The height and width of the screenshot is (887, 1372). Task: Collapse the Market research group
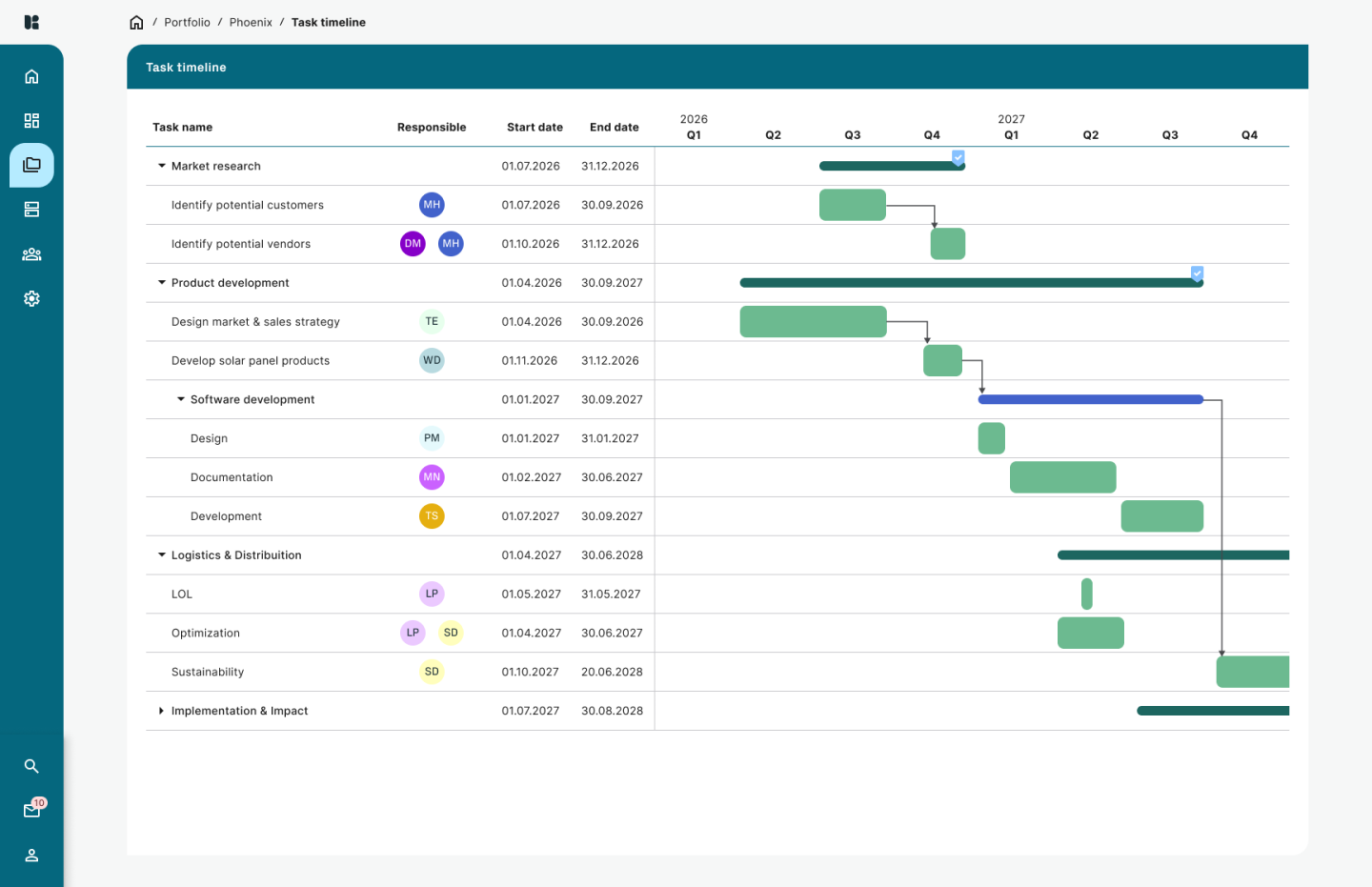point(161,165)
